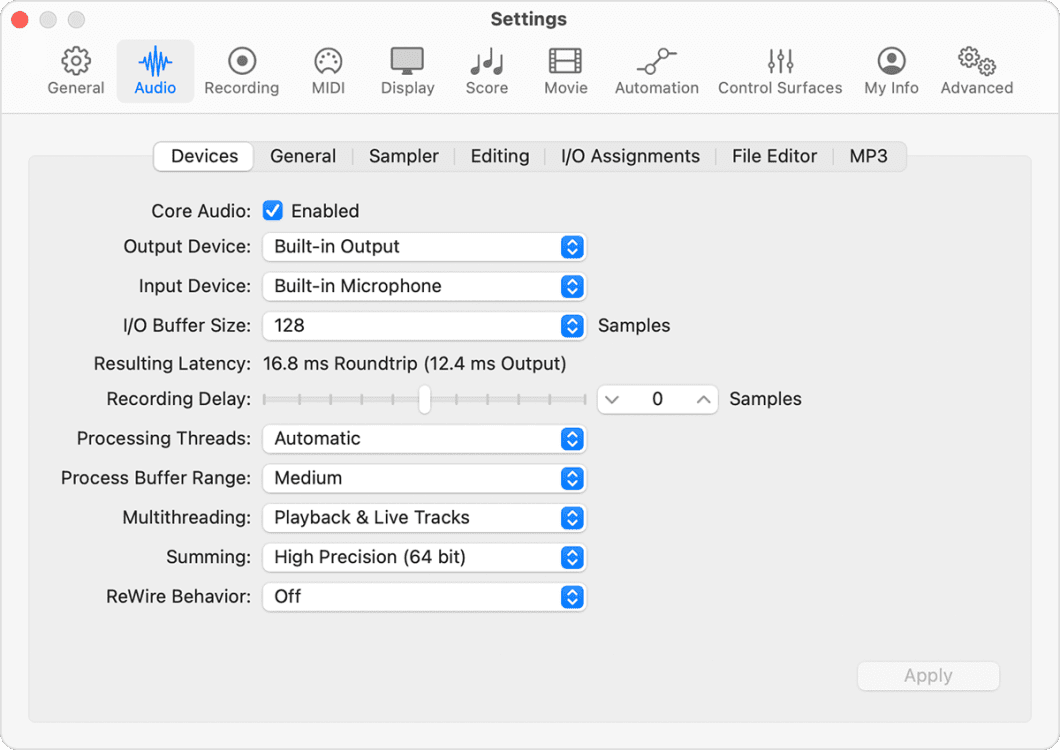Open the Score settings icon
Image resolution: width=1060 pixels, height=750 pixels.
click(x=486, y=70)
